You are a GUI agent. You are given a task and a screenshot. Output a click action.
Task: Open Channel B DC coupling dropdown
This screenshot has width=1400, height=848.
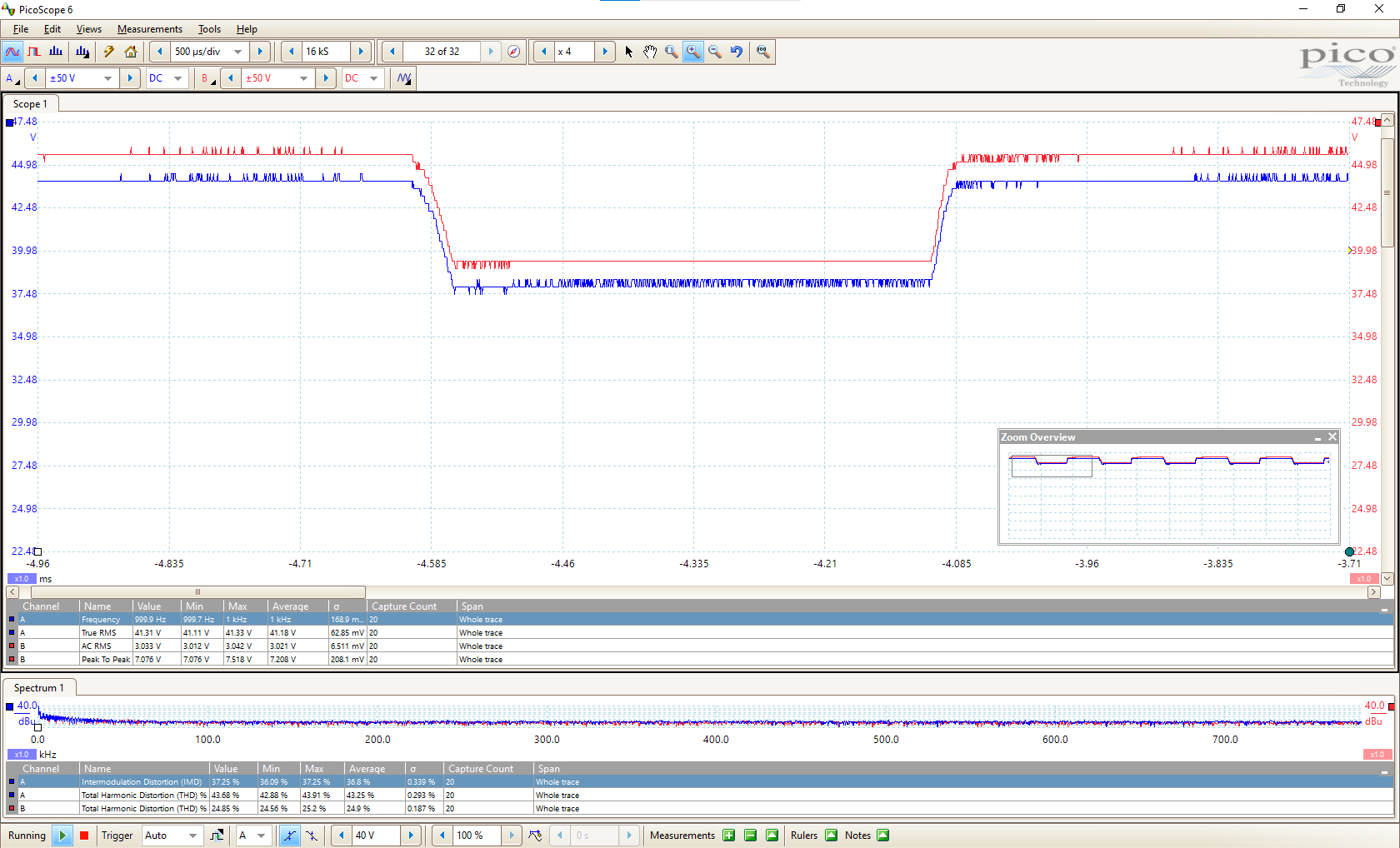coord(373,78)
